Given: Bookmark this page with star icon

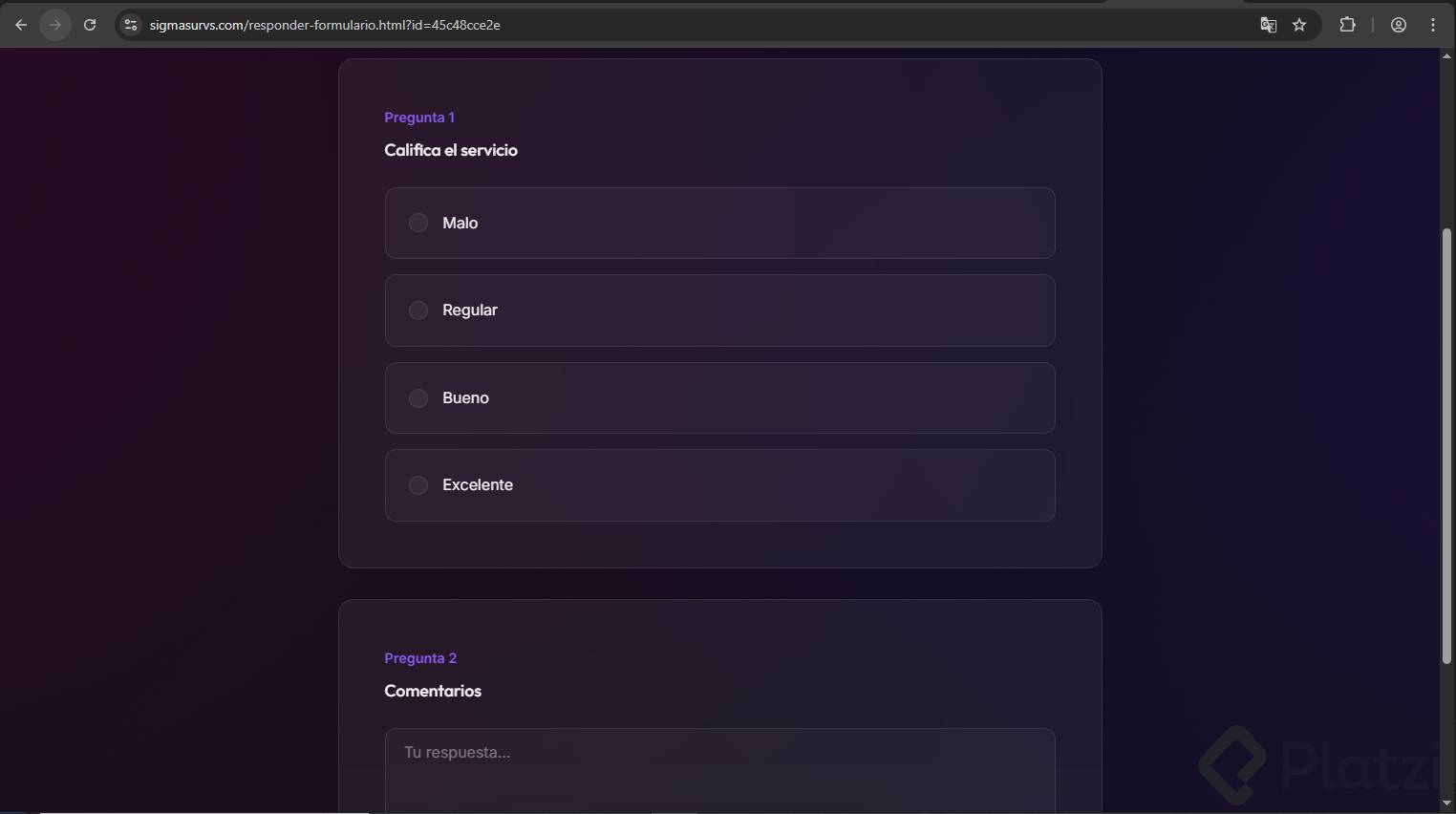Looking at the screenshot, I should click(x=1299, y=25).
